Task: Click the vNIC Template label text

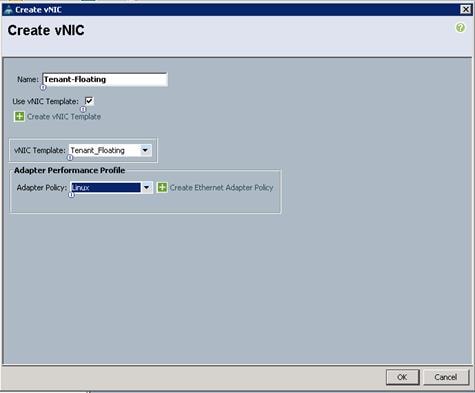Action: click(x=40, y=150)
